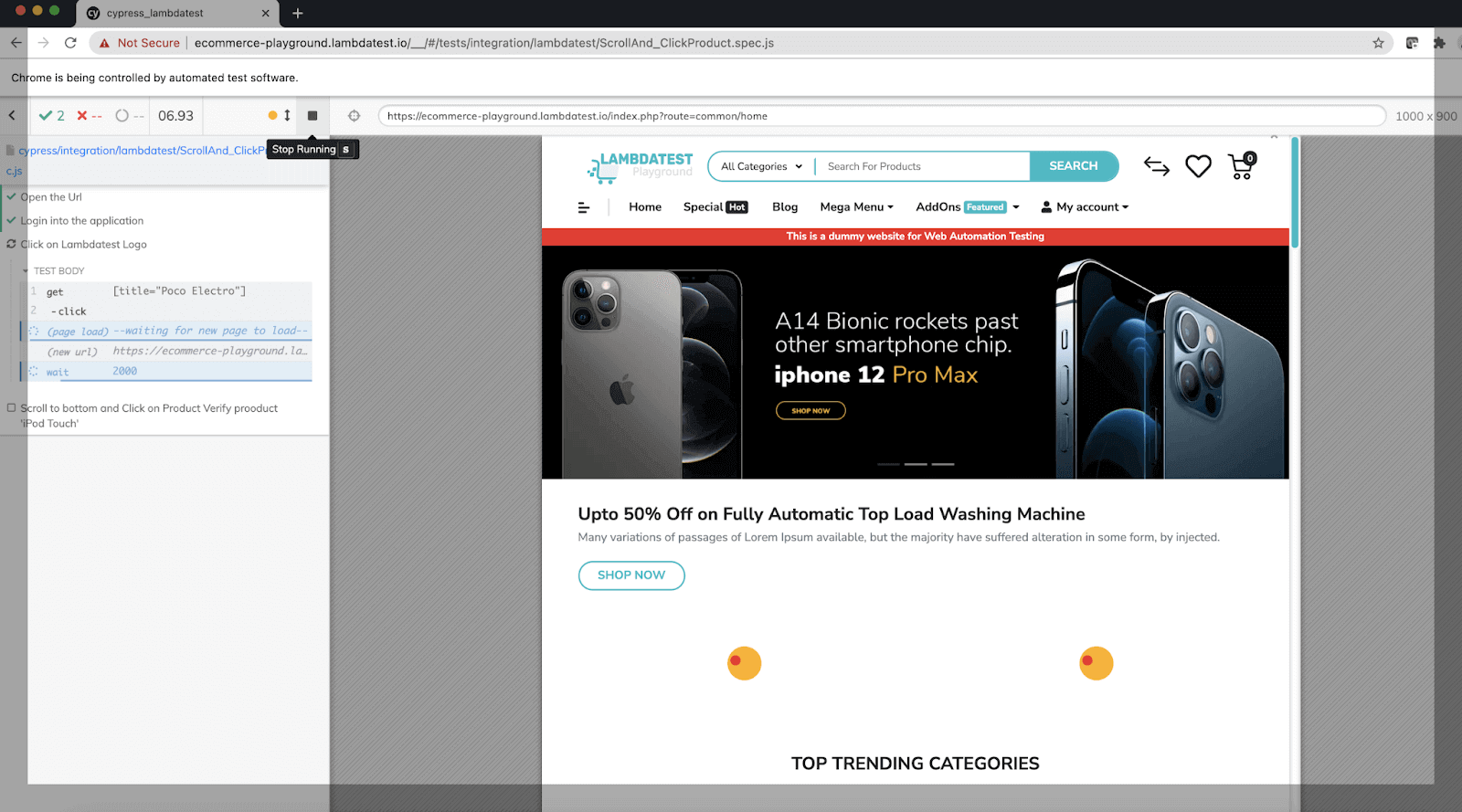Select the second carousel slide indicator
The width and height of the screenshot is (1462, 812).
pyautogui.click(x=916, y=465)
